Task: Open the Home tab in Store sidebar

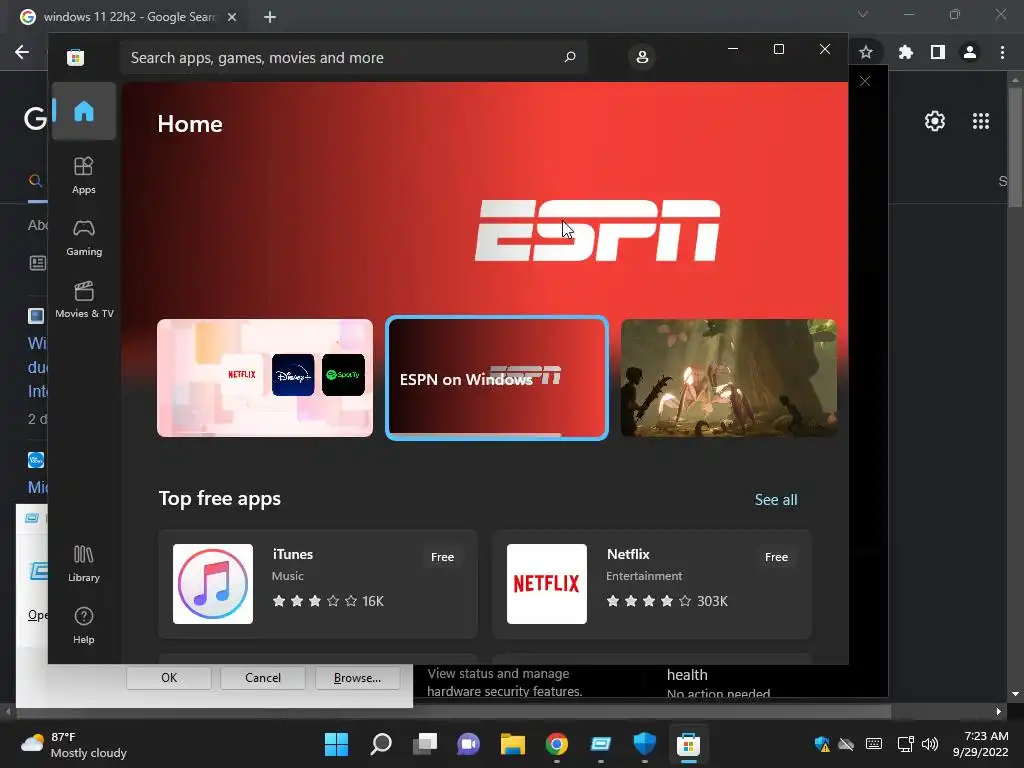Action: tap(84, 111)
